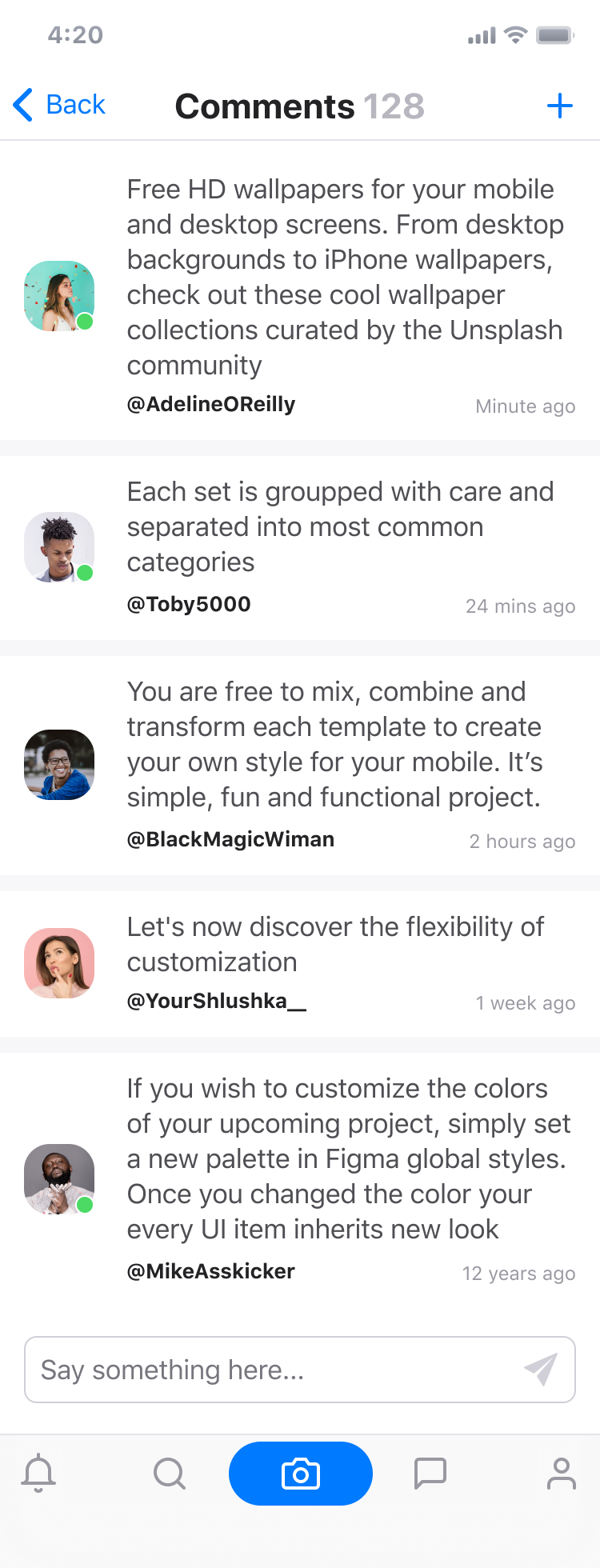Select the @YourShlushka__ username
600x1568 pixels.
(x=218, y=1003)
